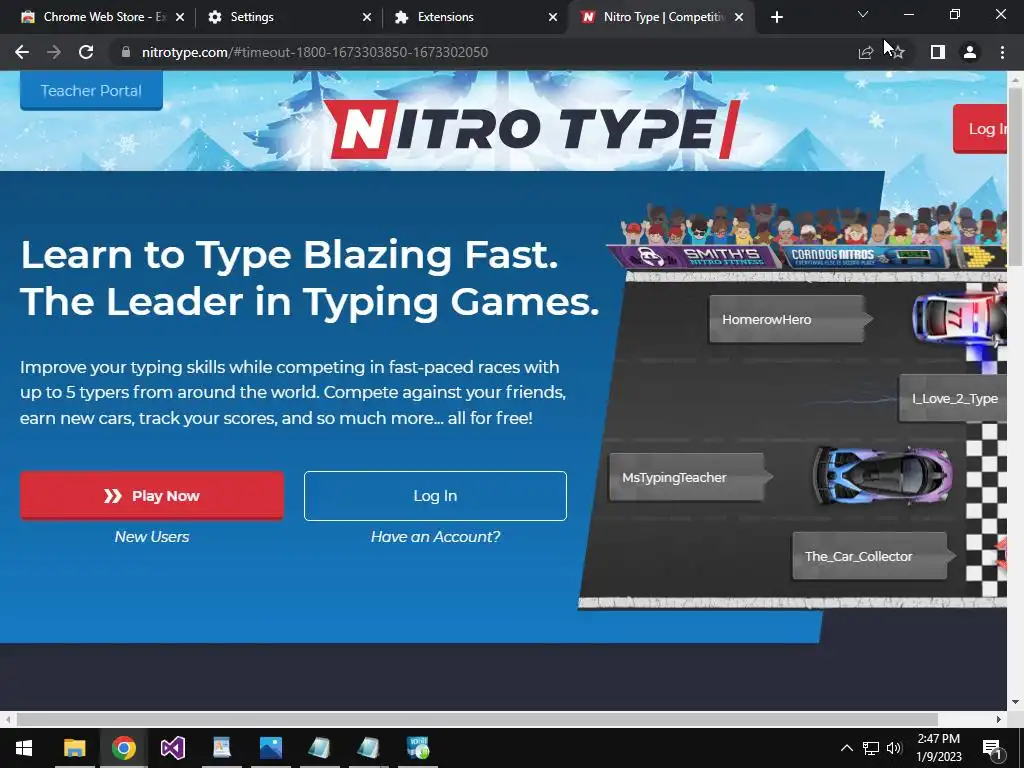
Task: Show hidden system tray icons chevron
Action: 846,748
